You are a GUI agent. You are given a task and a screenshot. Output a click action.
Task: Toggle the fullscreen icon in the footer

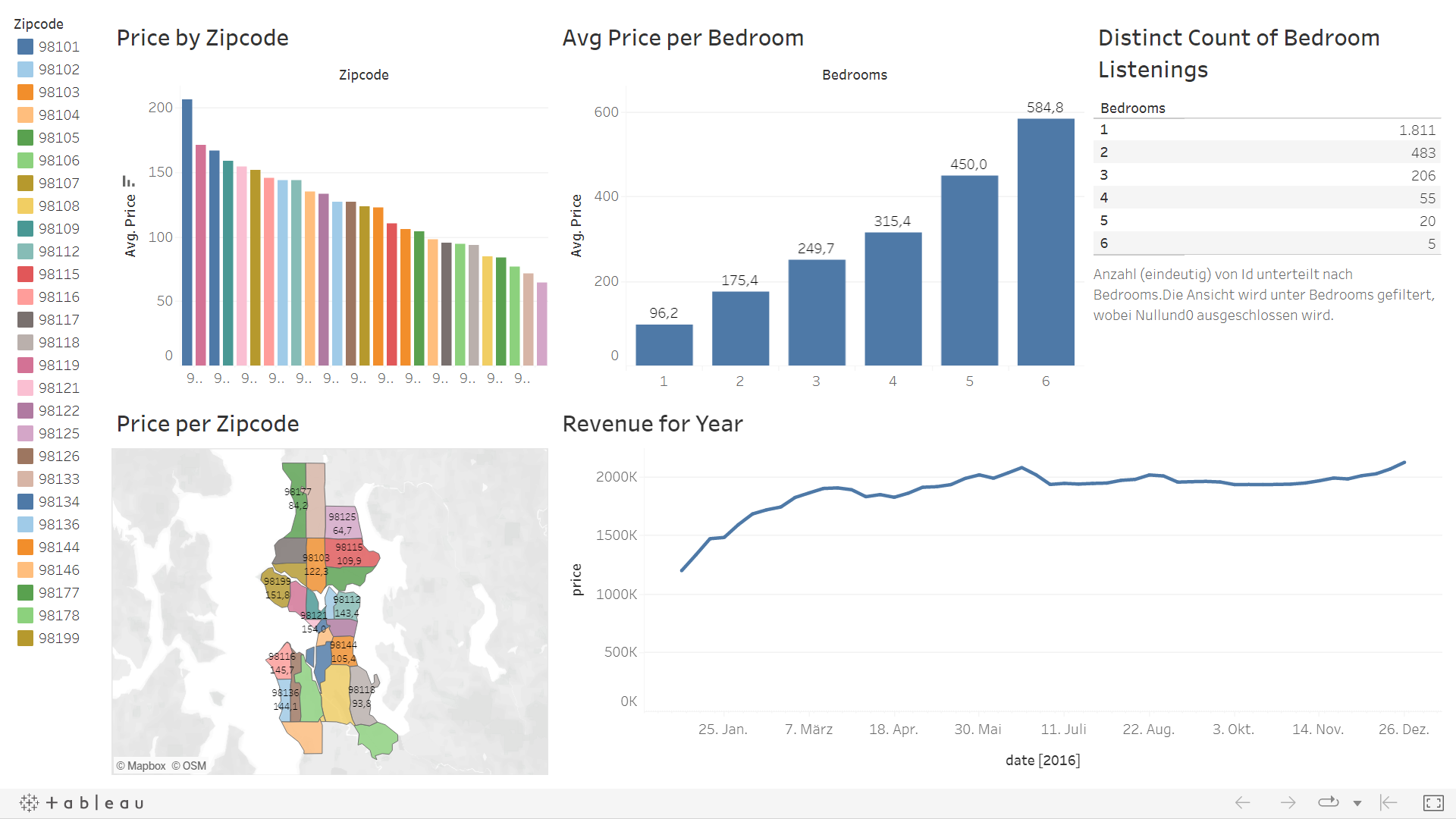pos(1433,802)
